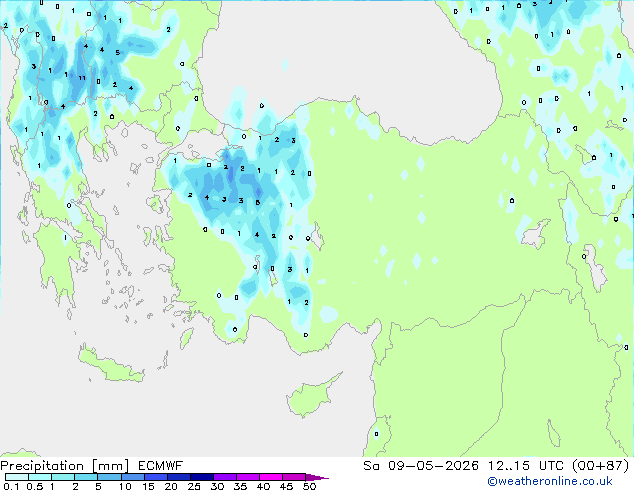
Task: Click the 'Sa 09-05-2026' date text
Action: (x=421, y=466)
